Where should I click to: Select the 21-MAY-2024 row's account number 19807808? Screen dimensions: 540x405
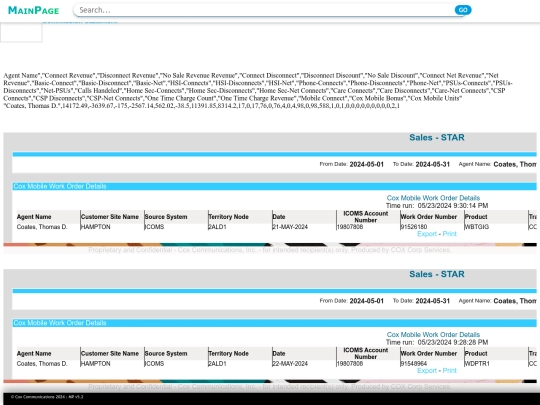point(350,227)
